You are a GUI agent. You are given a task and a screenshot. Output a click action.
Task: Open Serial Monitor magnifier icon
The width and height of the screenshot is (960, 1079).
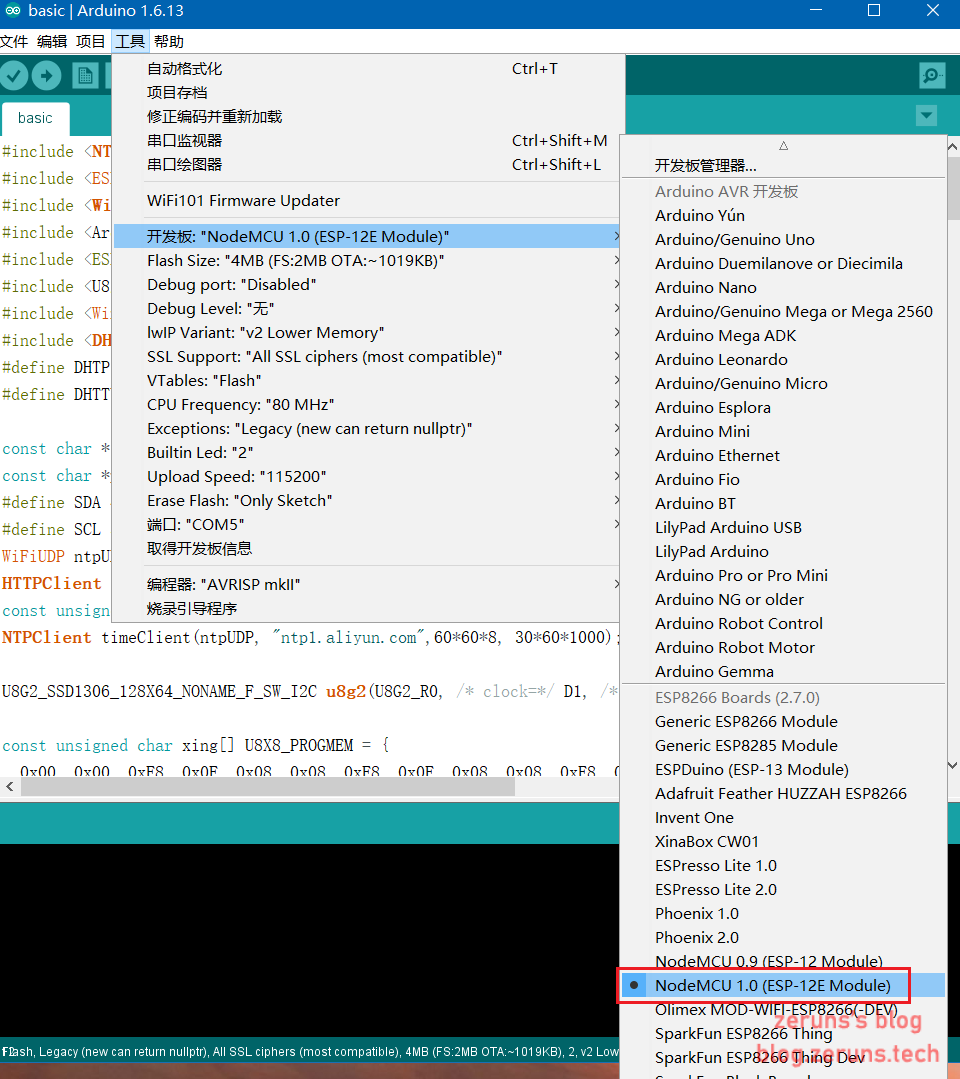point(932,76)
